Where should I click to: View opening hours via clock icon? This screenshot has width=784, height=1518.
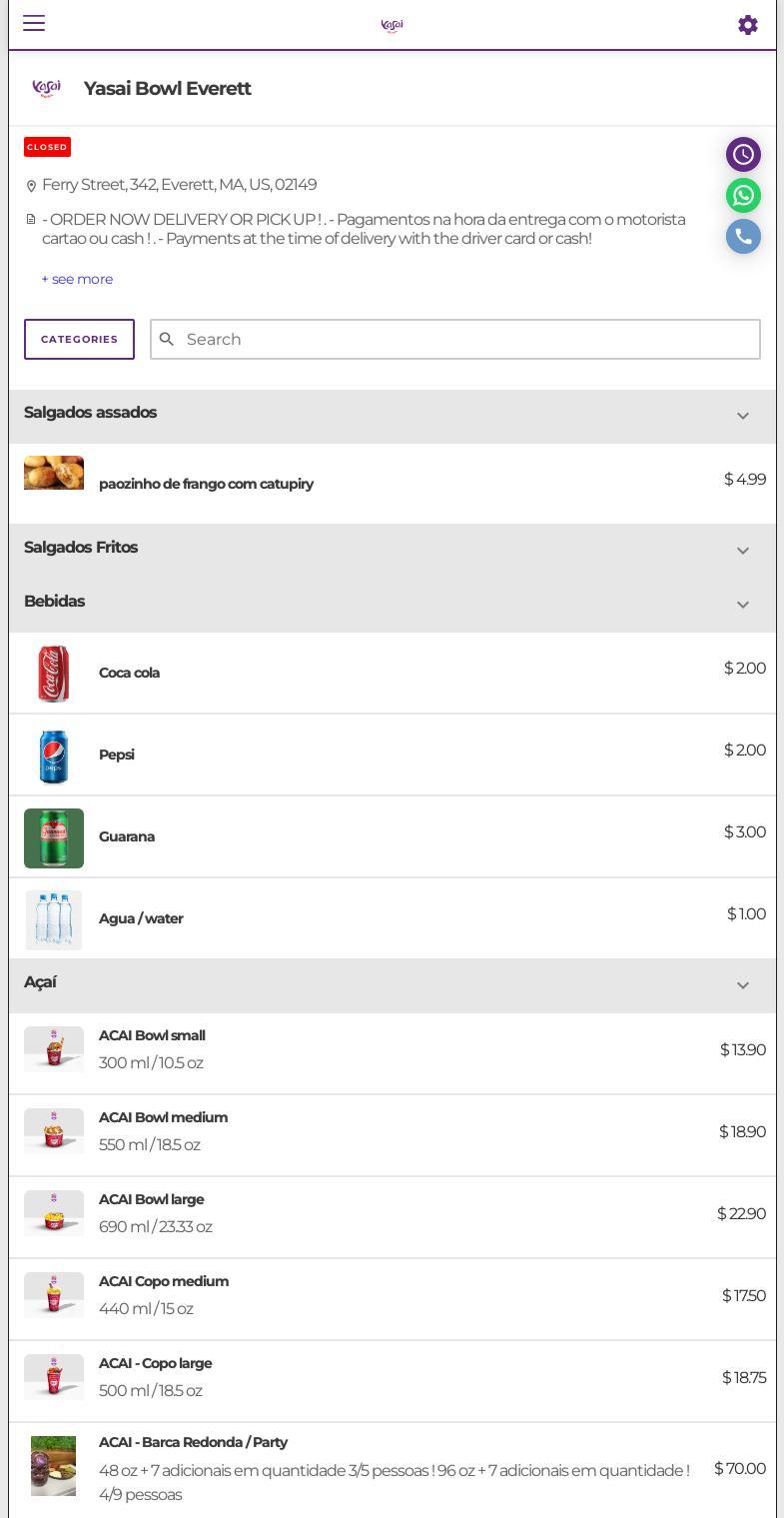pyautogui.click(x=743, y=155)
